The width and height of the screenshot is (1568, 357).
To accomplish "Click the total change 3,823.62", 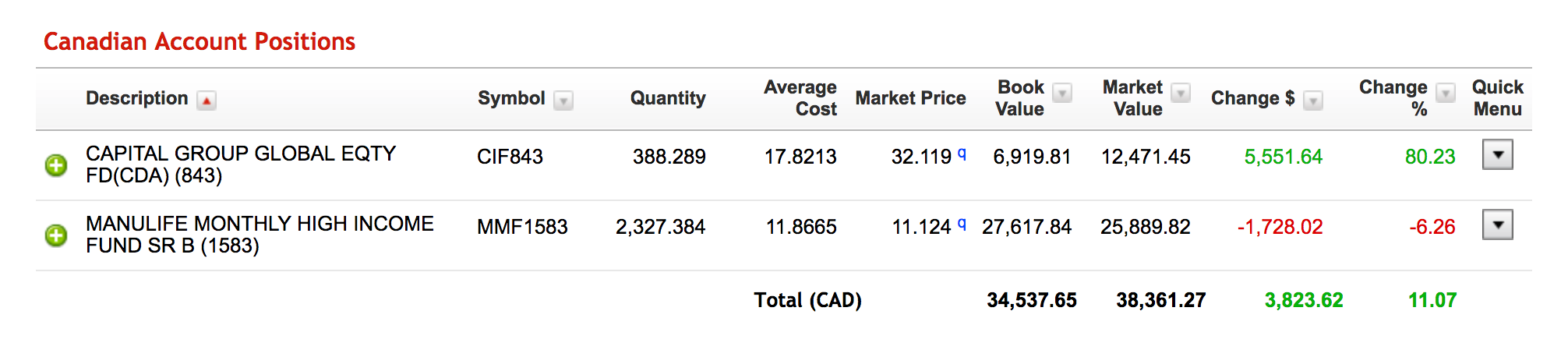I will 1304,300.
